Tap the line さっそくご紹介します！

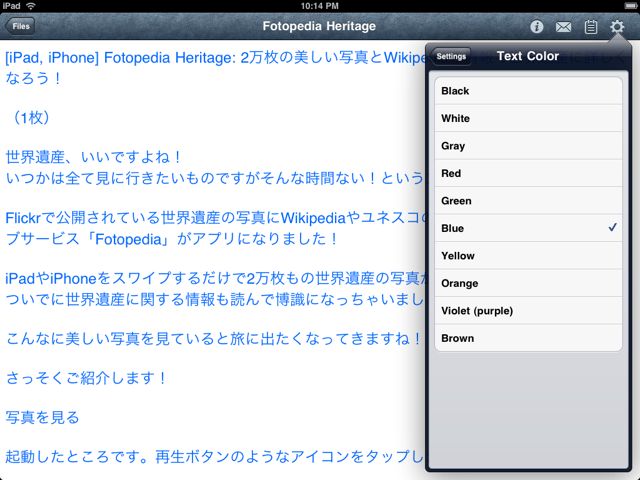coord(87,378)
